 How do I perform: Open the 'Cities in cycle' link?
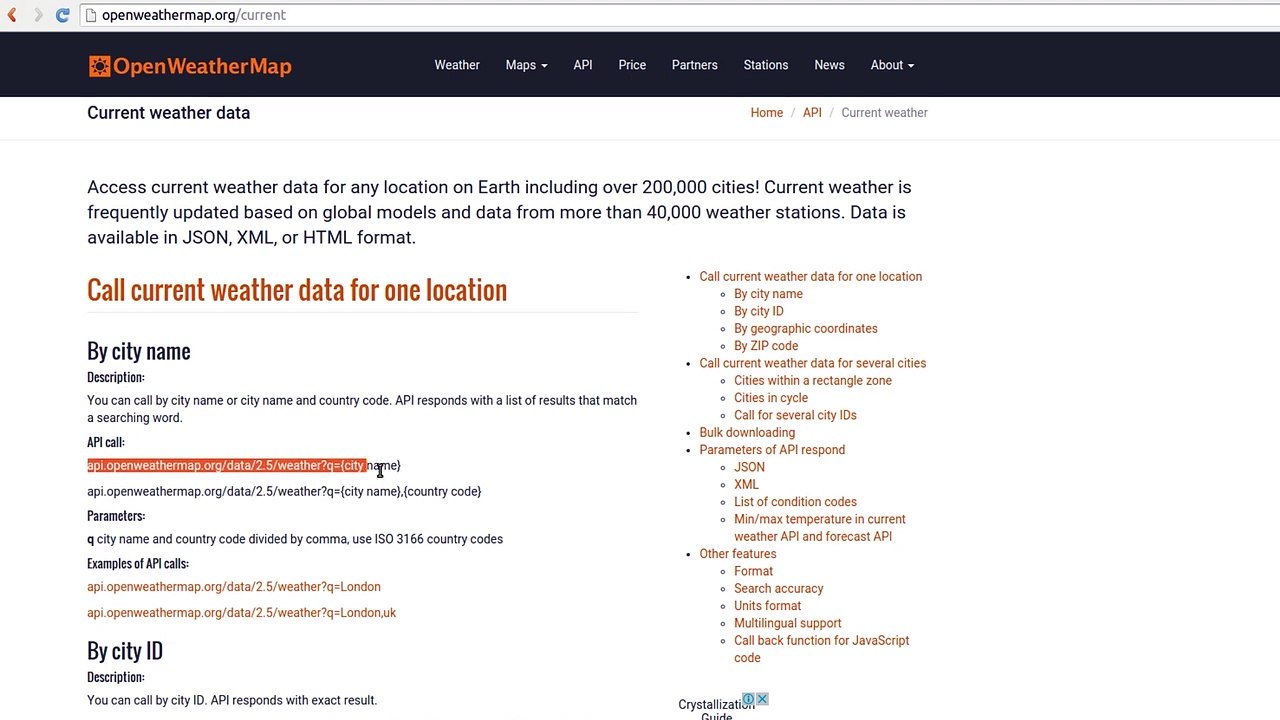click(771, 398)
